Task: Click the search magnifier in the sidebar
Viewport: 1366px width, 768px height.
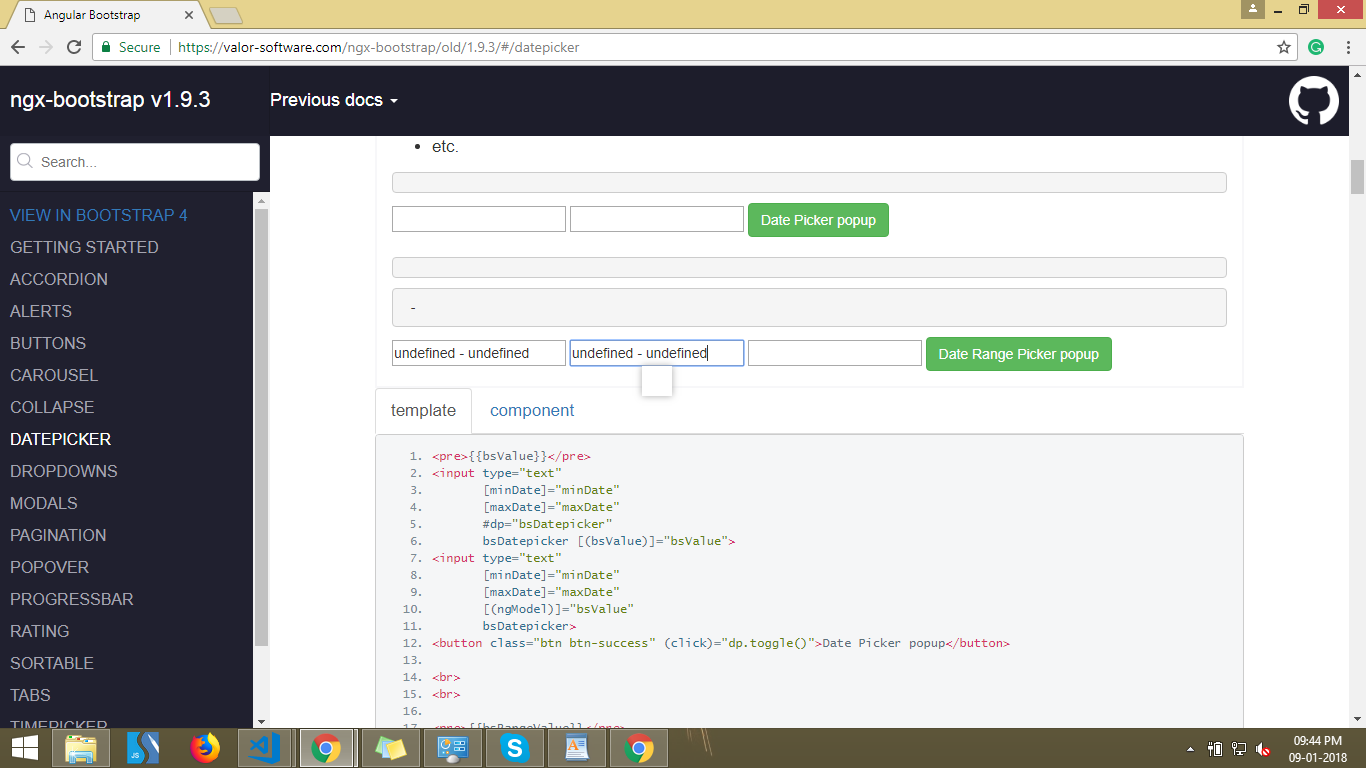Action: pos(27,161)
